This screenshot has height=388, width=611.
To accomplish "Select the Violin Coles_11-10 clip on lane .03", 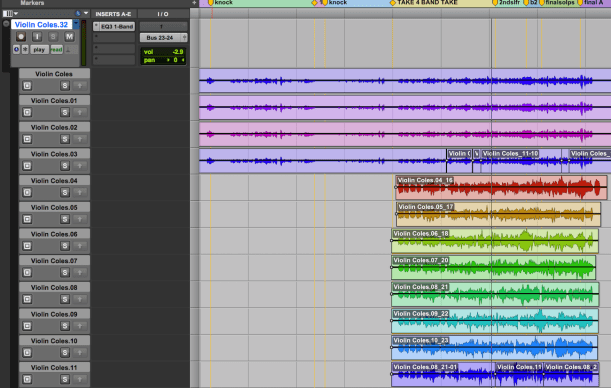I will tap(522, 160).
